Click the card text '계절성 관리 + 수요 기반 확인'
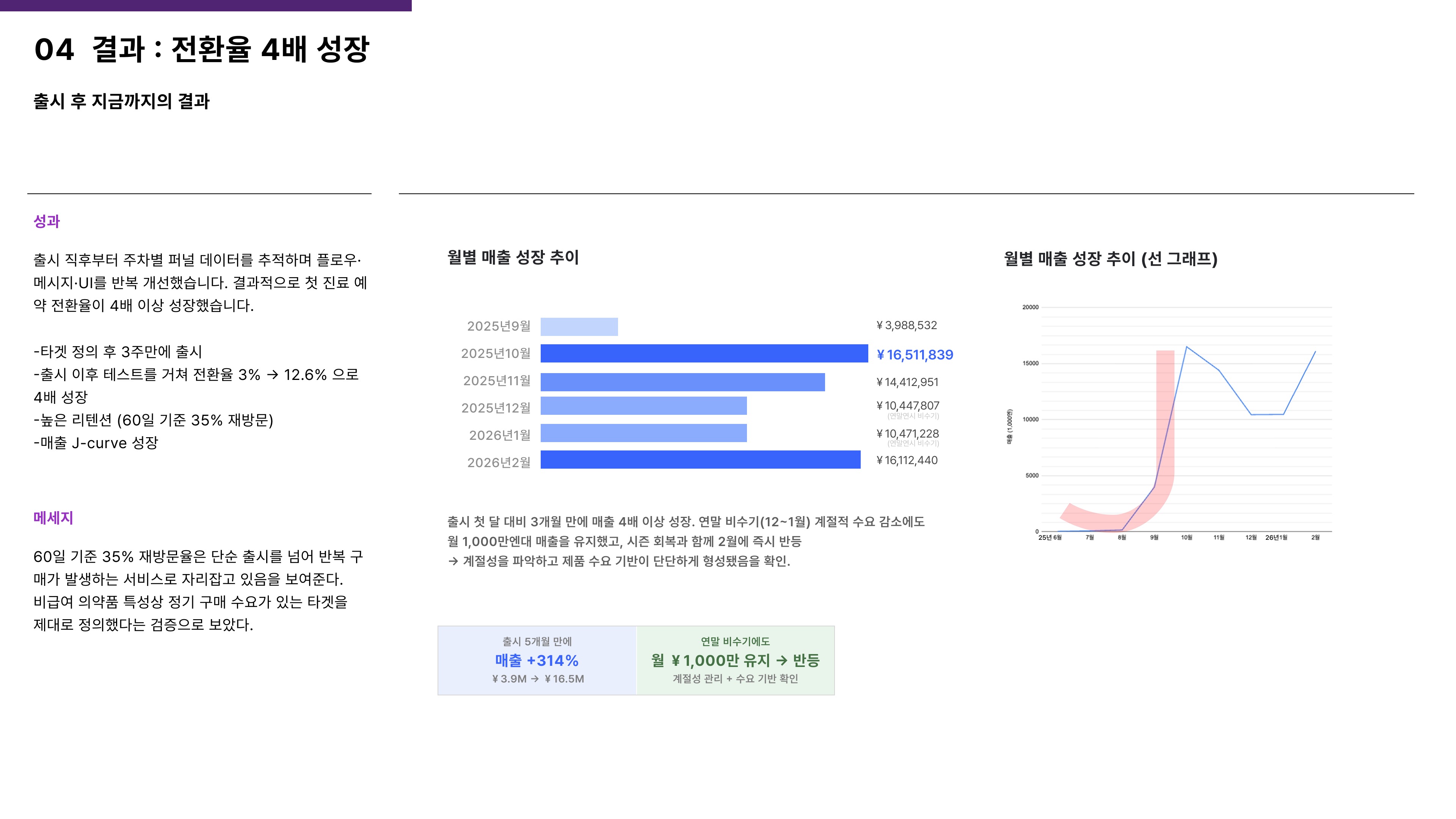The height and width of the screenshot is (819, 1456). (735, 679)
